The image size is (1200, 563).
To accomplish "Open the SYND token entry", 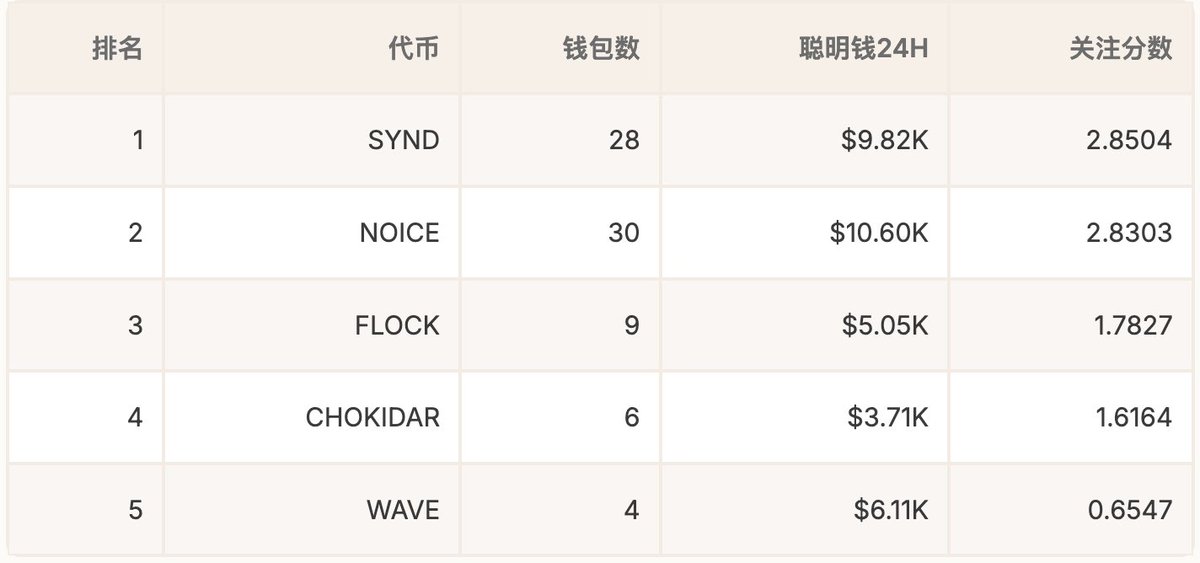I will [403, 140].
